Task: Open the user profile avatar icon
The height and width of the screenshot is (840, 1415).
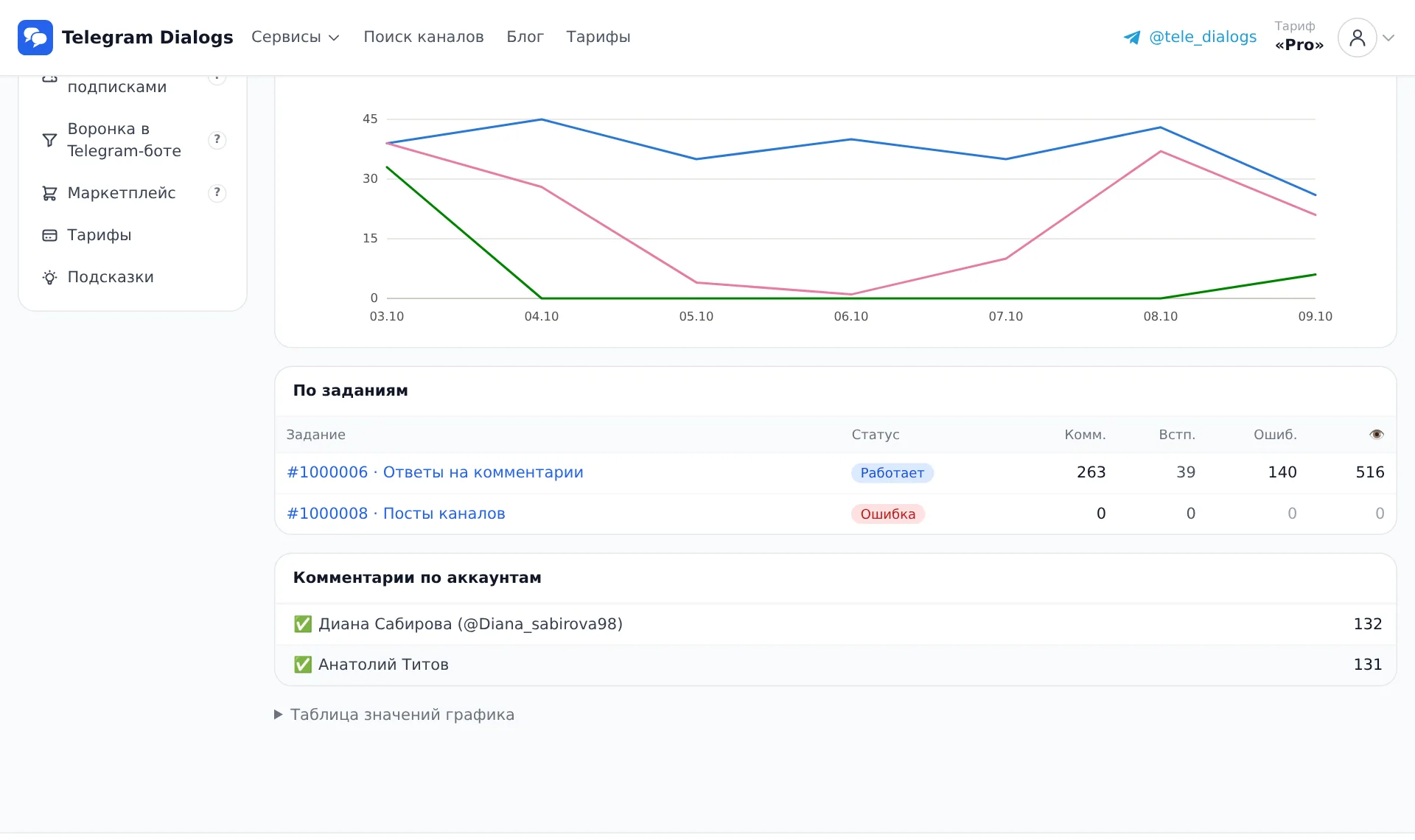Action: tap(1357, 38)
